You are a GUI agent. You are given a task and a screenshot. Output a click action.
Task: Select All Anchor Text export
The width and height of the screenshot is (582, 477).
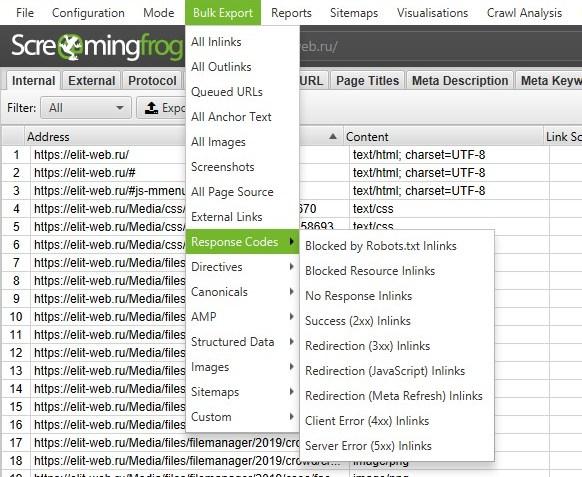pyautogui.click(x=242, y=117)
